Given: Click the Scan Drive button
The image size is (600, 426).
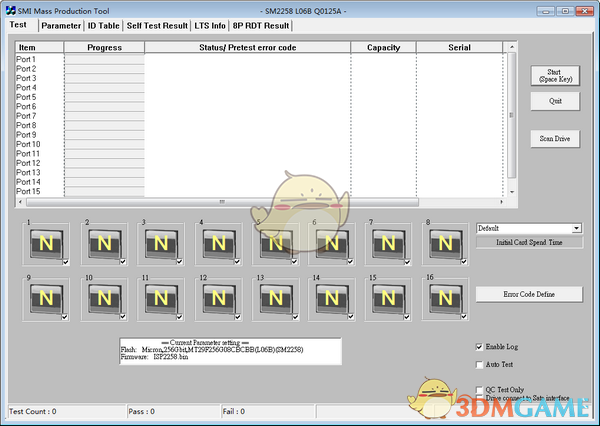Looking at the screenshot, I should click(x=554, y=139).
